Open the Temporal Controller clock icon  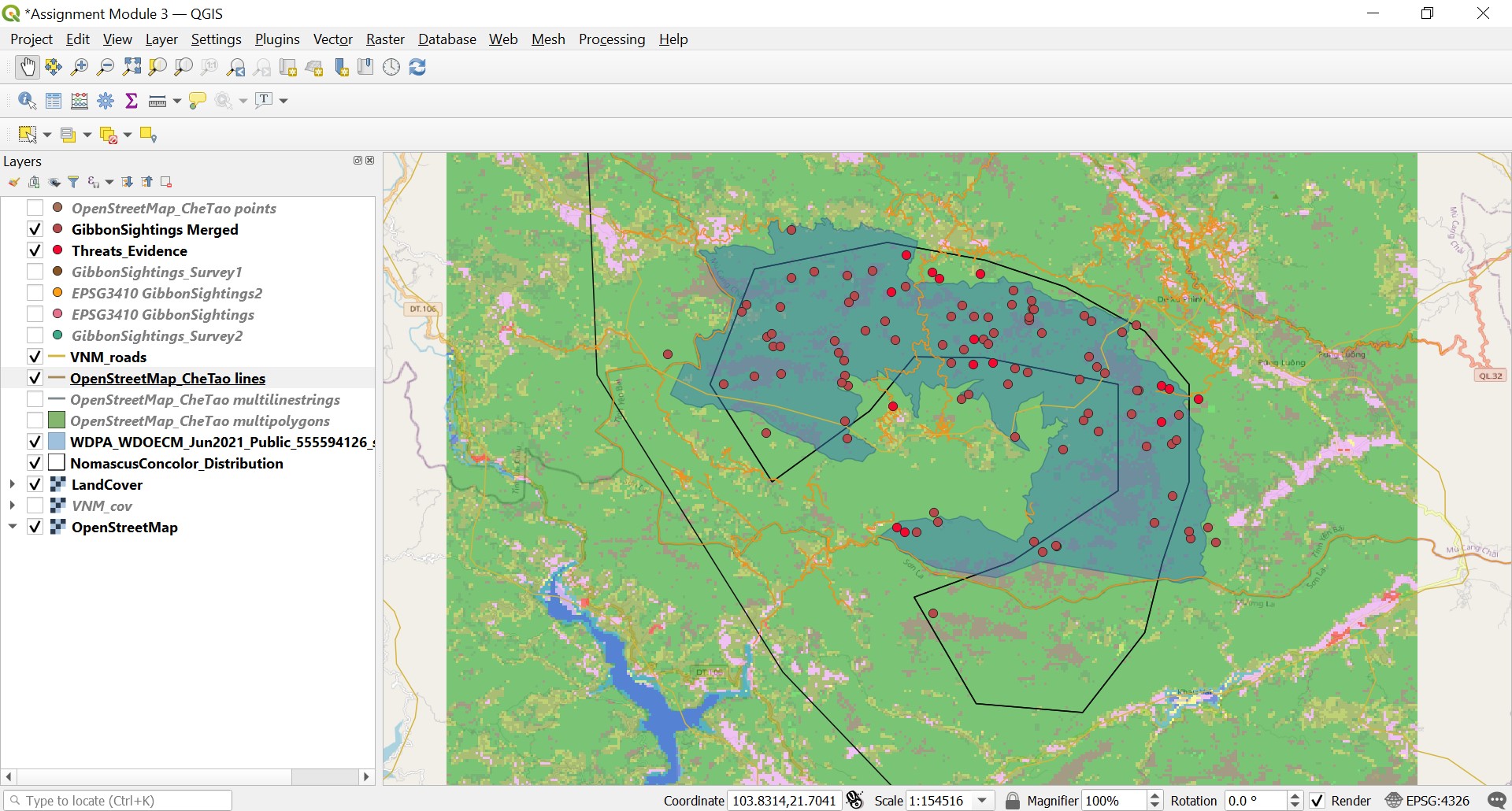click(391, 68)
